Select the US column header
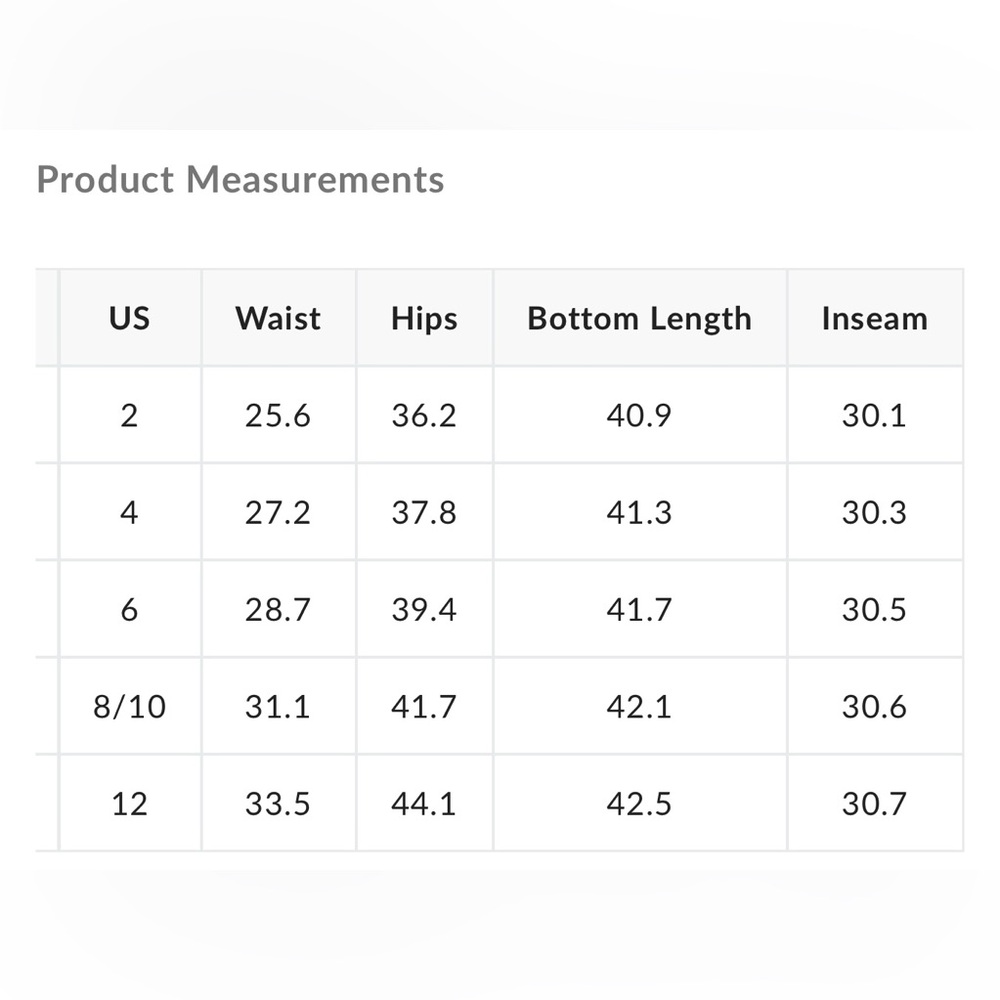1000x1000 pixels. [129, 318]
